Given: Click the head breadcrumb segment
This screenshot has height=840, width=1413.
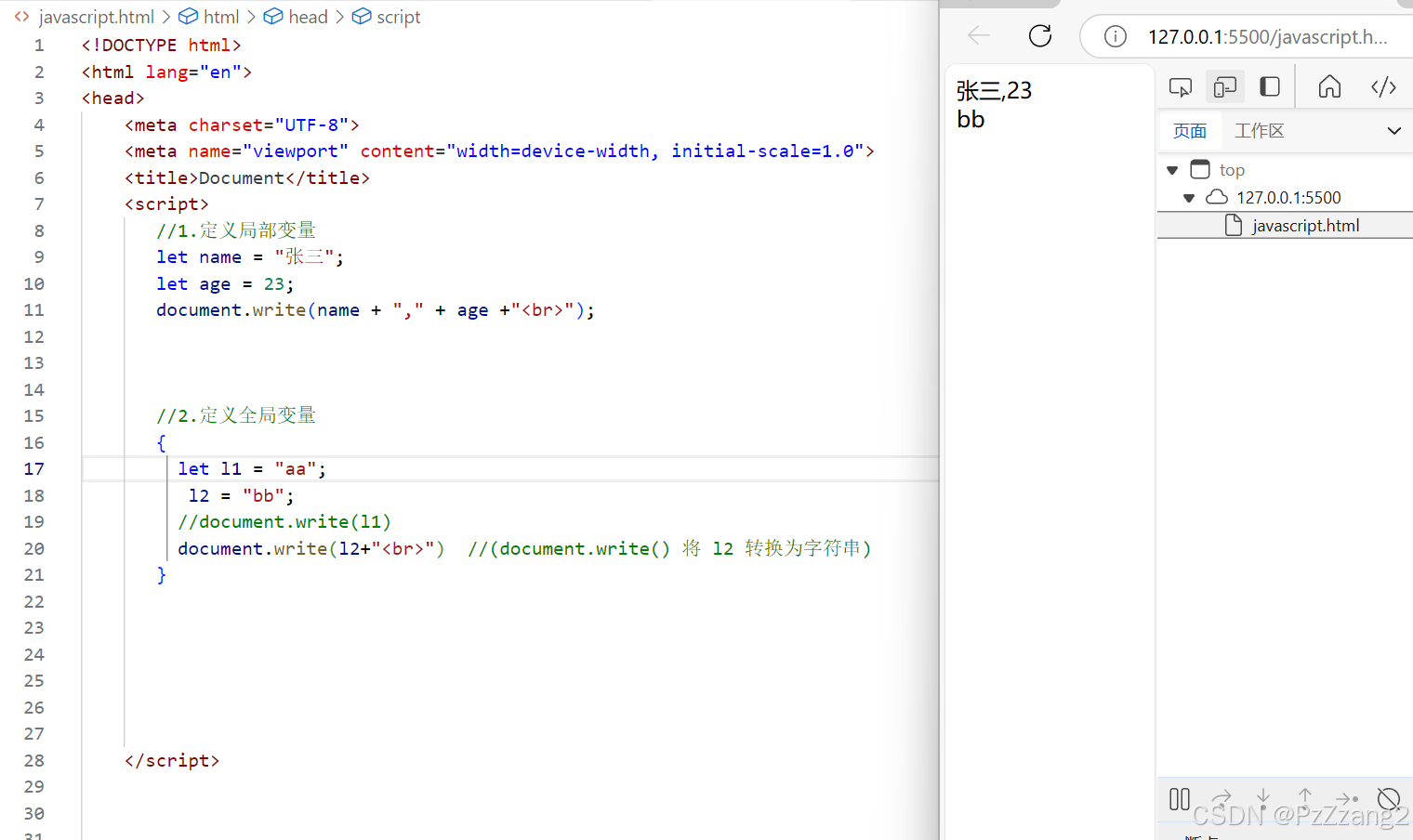Looking at the screenshot, I should click(x=308, y=17).
